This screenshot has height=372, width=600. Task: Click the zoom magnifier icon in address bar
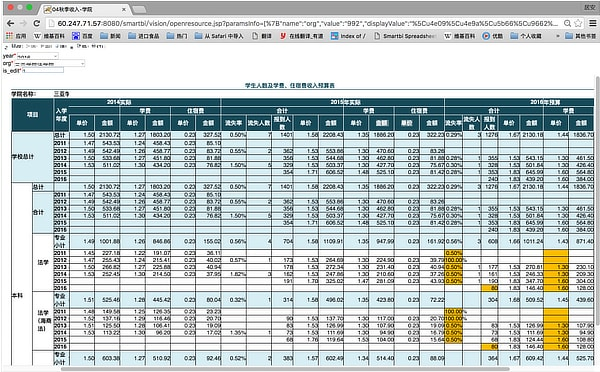coord(568,23)
